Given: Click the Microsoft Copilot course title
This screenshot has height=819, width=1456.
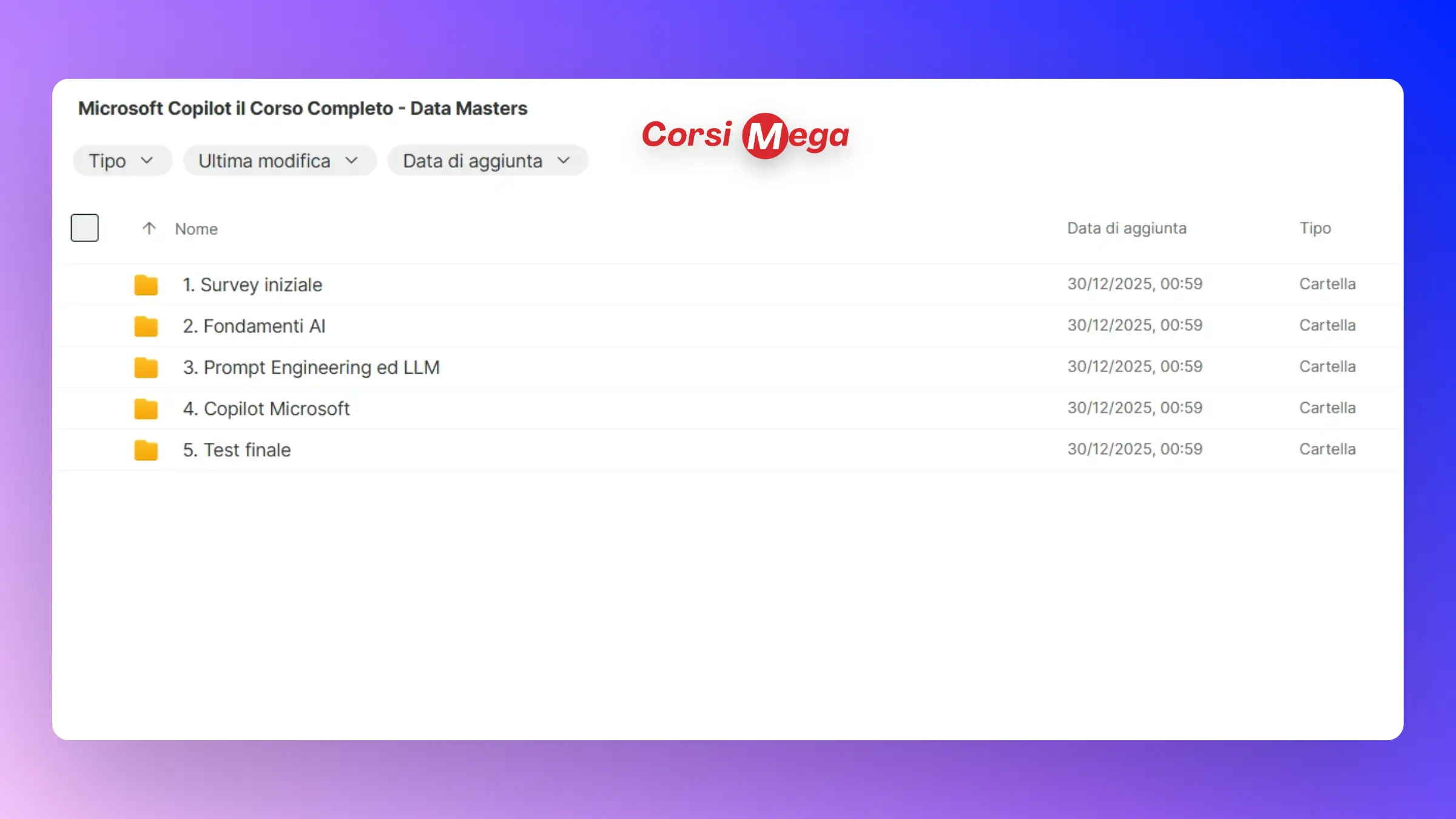Looking at the screenshot, I should (303, 108).
